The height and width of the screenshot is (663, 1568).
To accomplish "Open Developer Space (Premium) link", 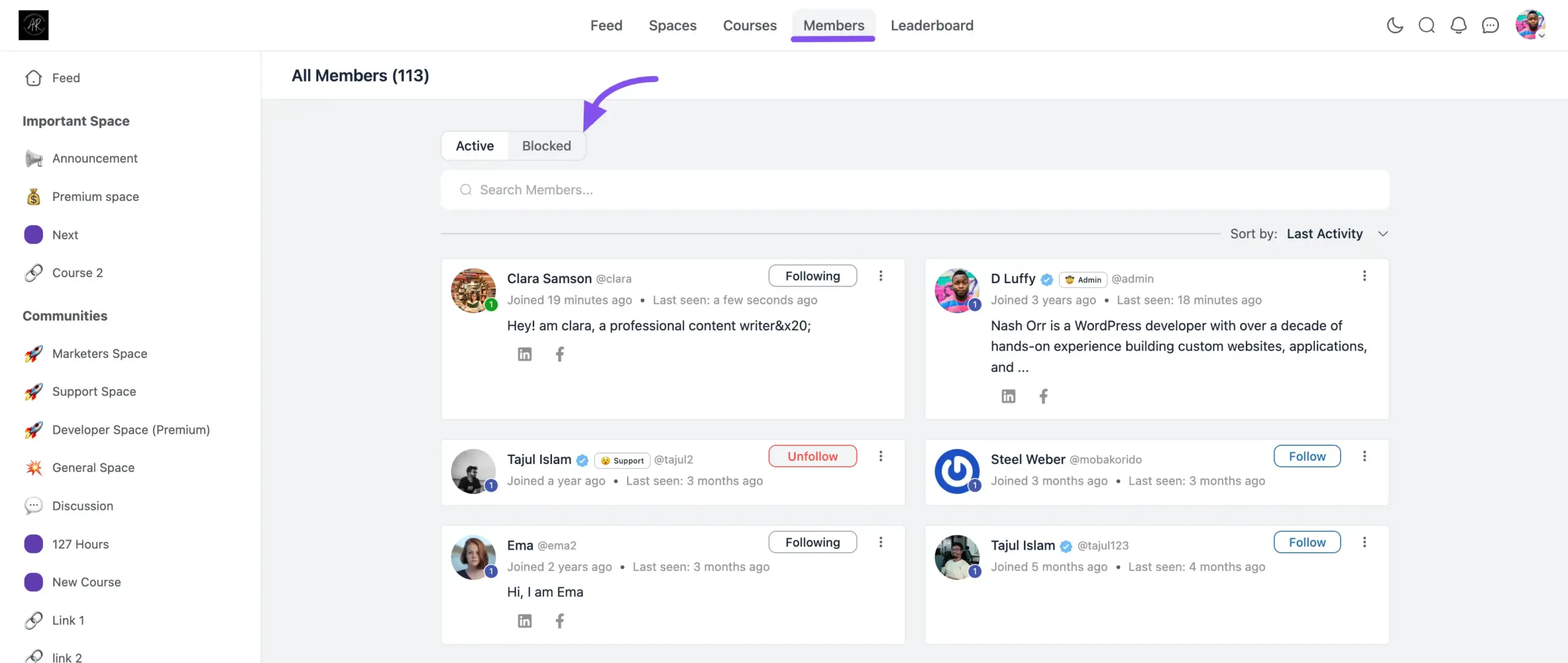I will coord(130,430).
